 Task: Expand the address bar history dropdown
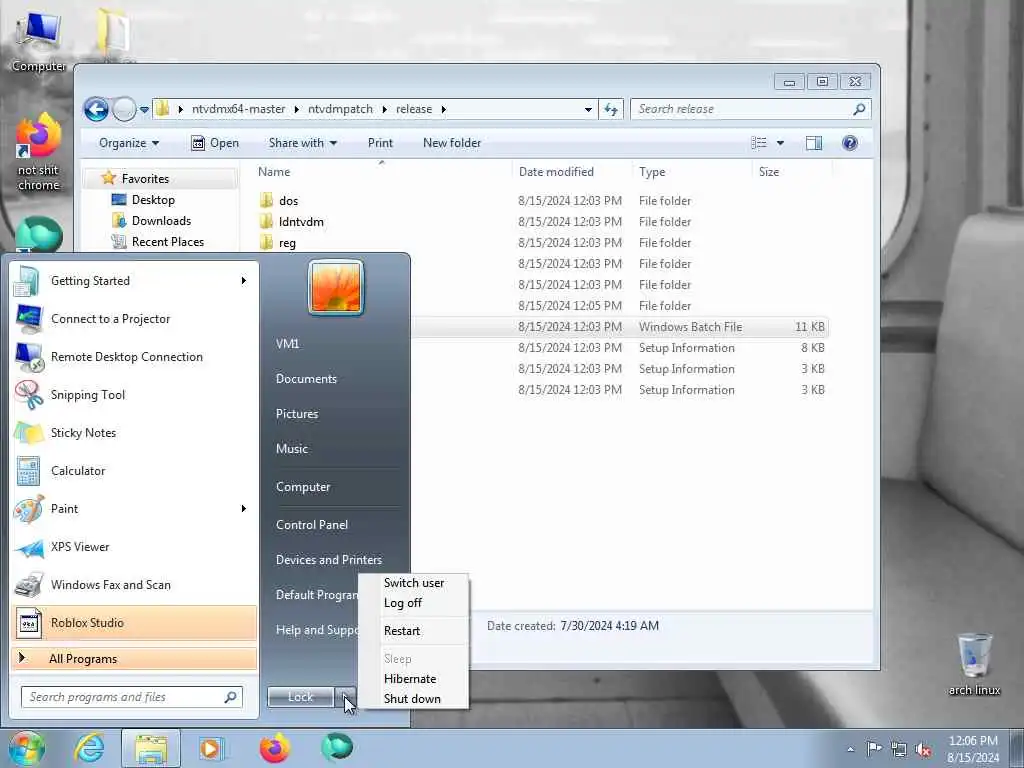588,109
